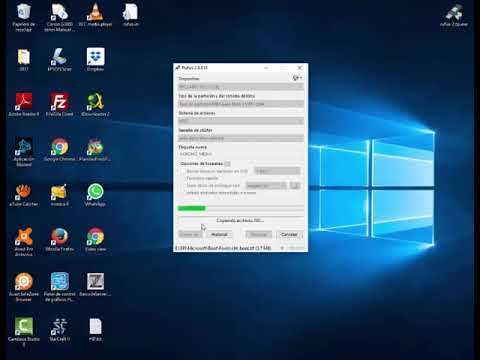
Task: Open FileZilla Client desktop icon
Action: click(60, 104)
